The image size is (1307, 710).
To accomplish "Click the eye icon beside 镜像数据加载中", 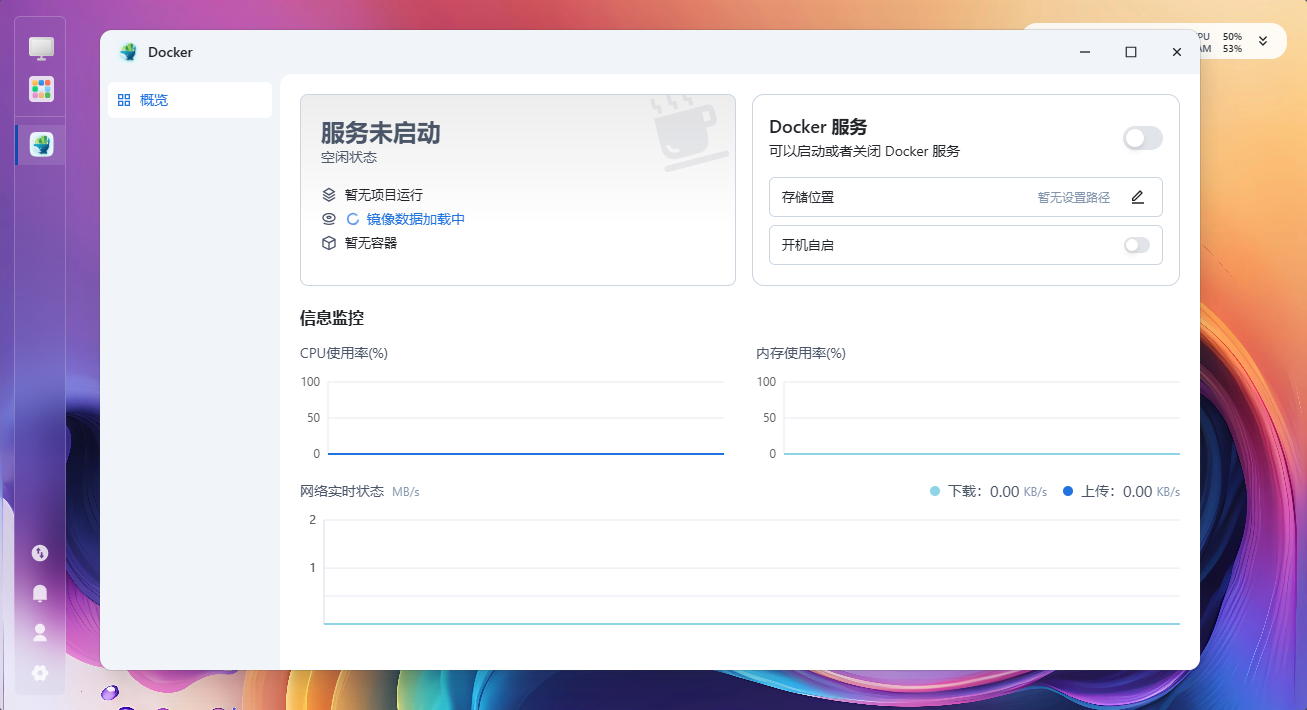I will tap(329, 219).
